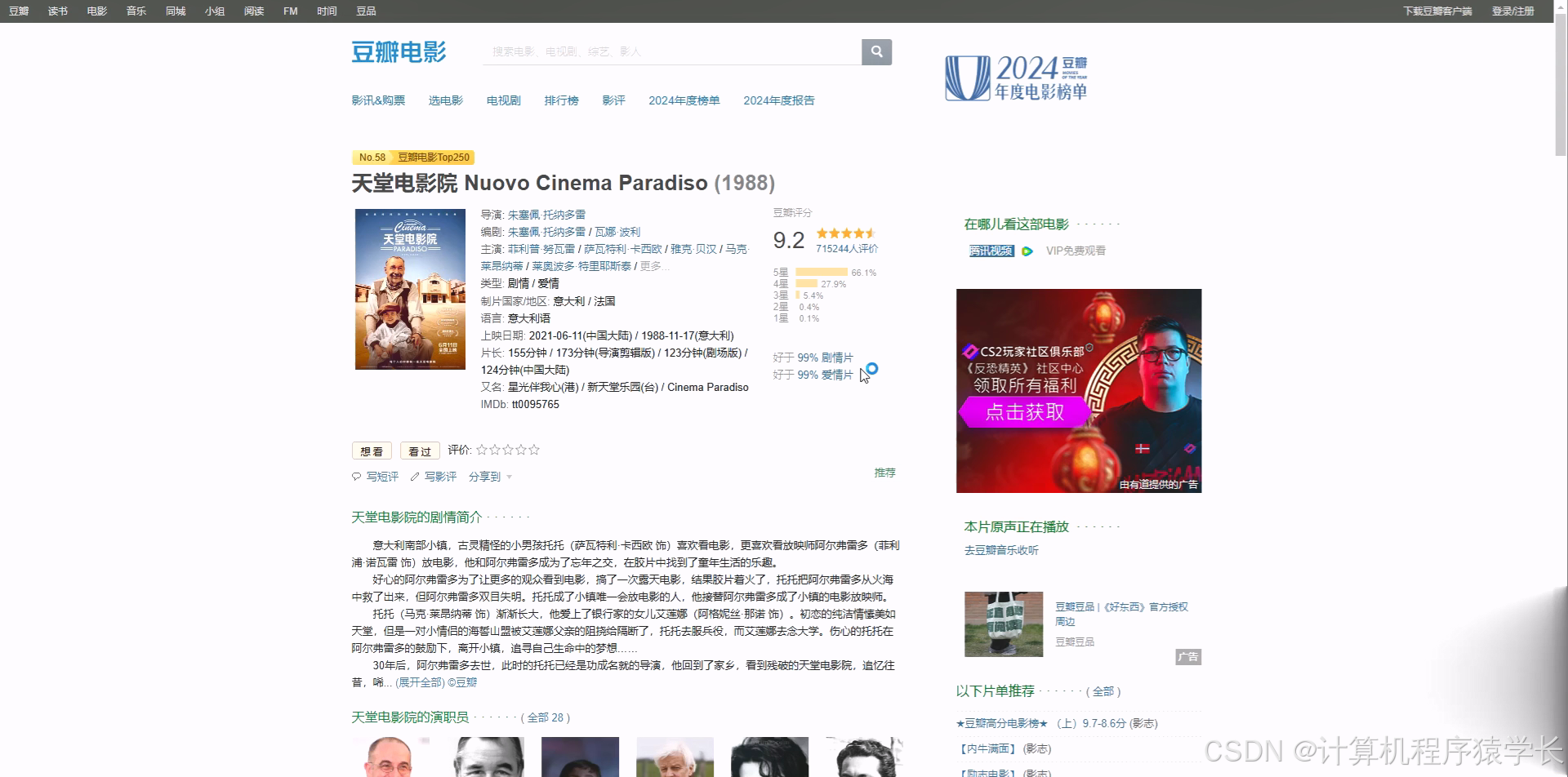Click VIP免费观看 link
Image resolution: width=1568 pixels, height=777 pixels.
click(1076, 251)
